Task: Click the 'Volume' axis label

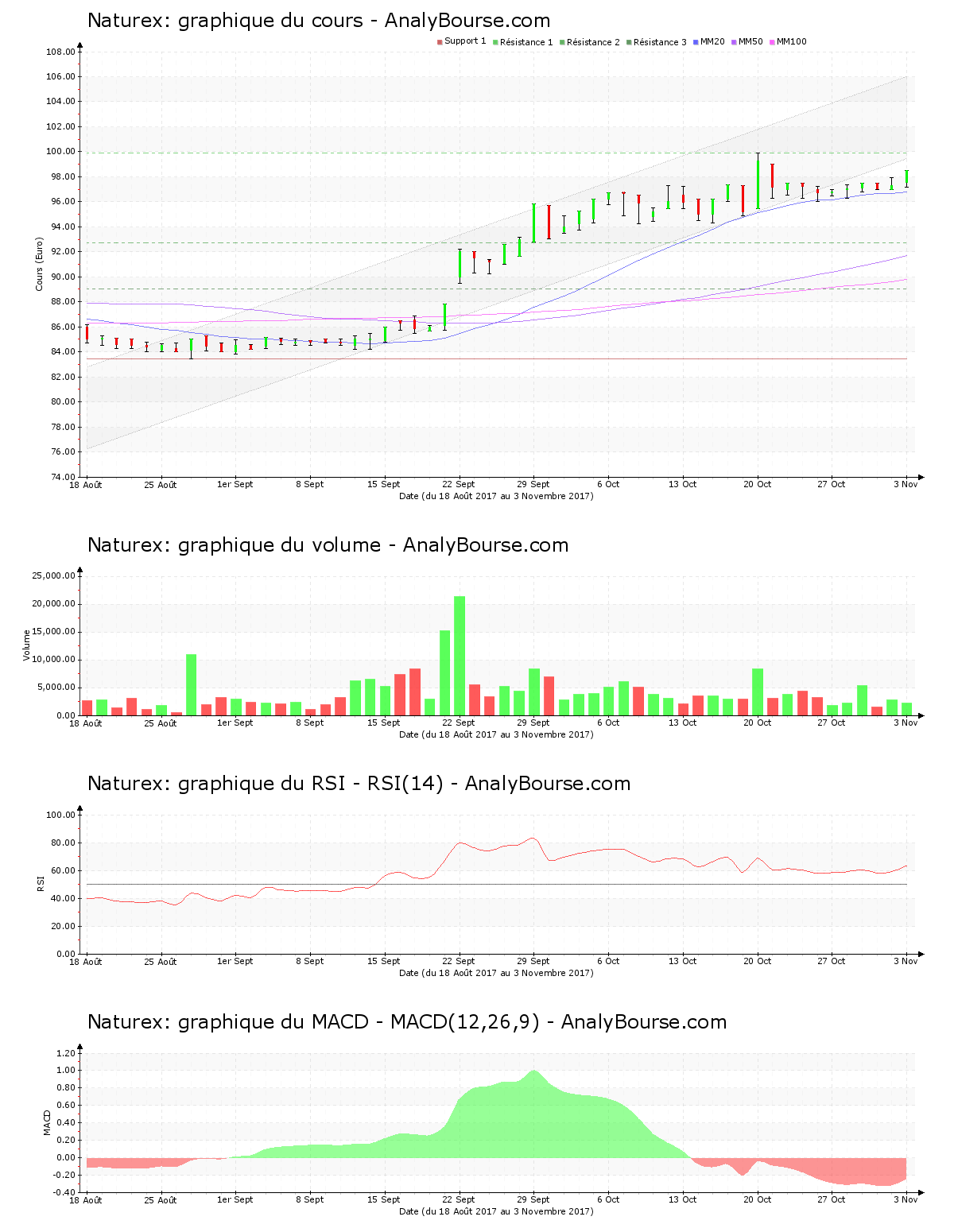Action: pos(26,645)
